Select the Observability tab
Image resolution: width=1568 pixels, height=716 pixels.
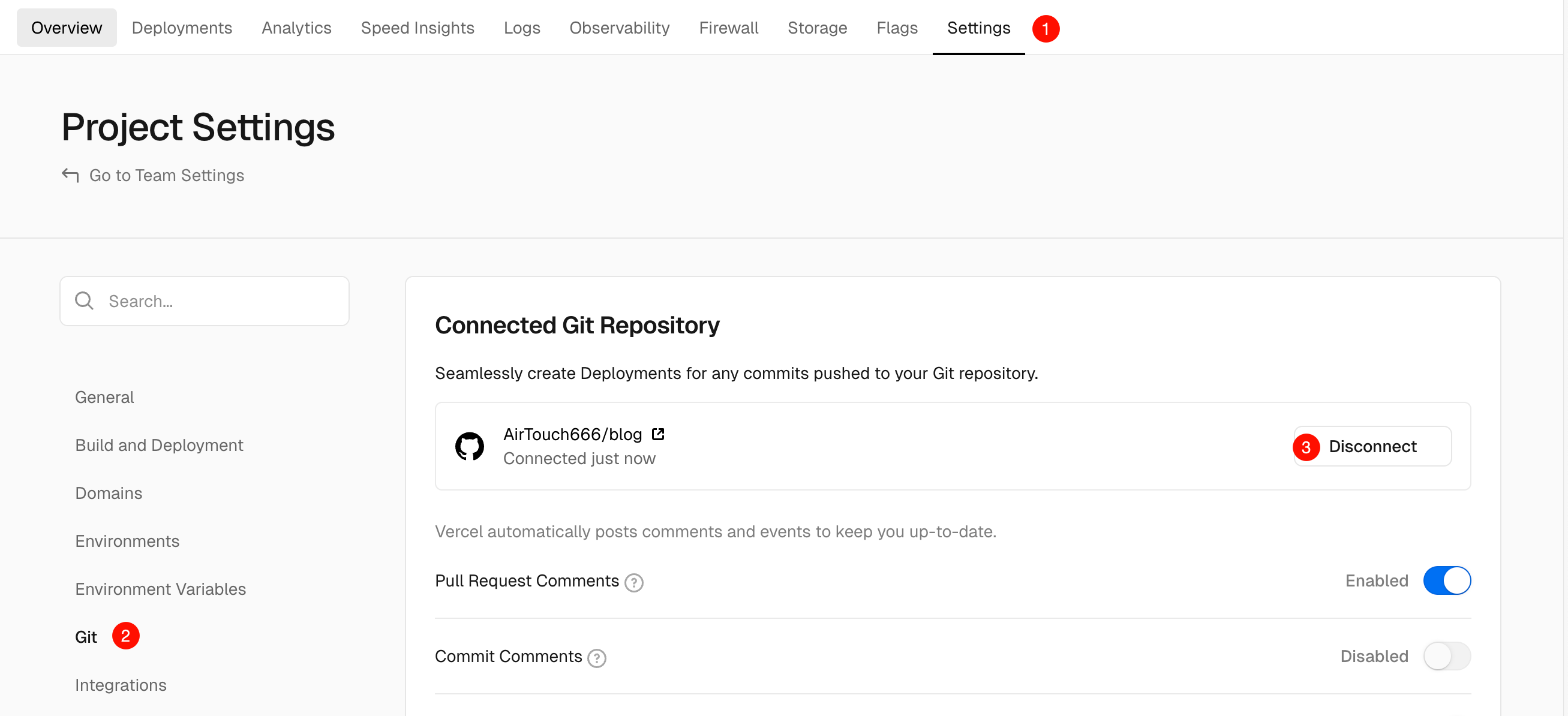[619, 28]
